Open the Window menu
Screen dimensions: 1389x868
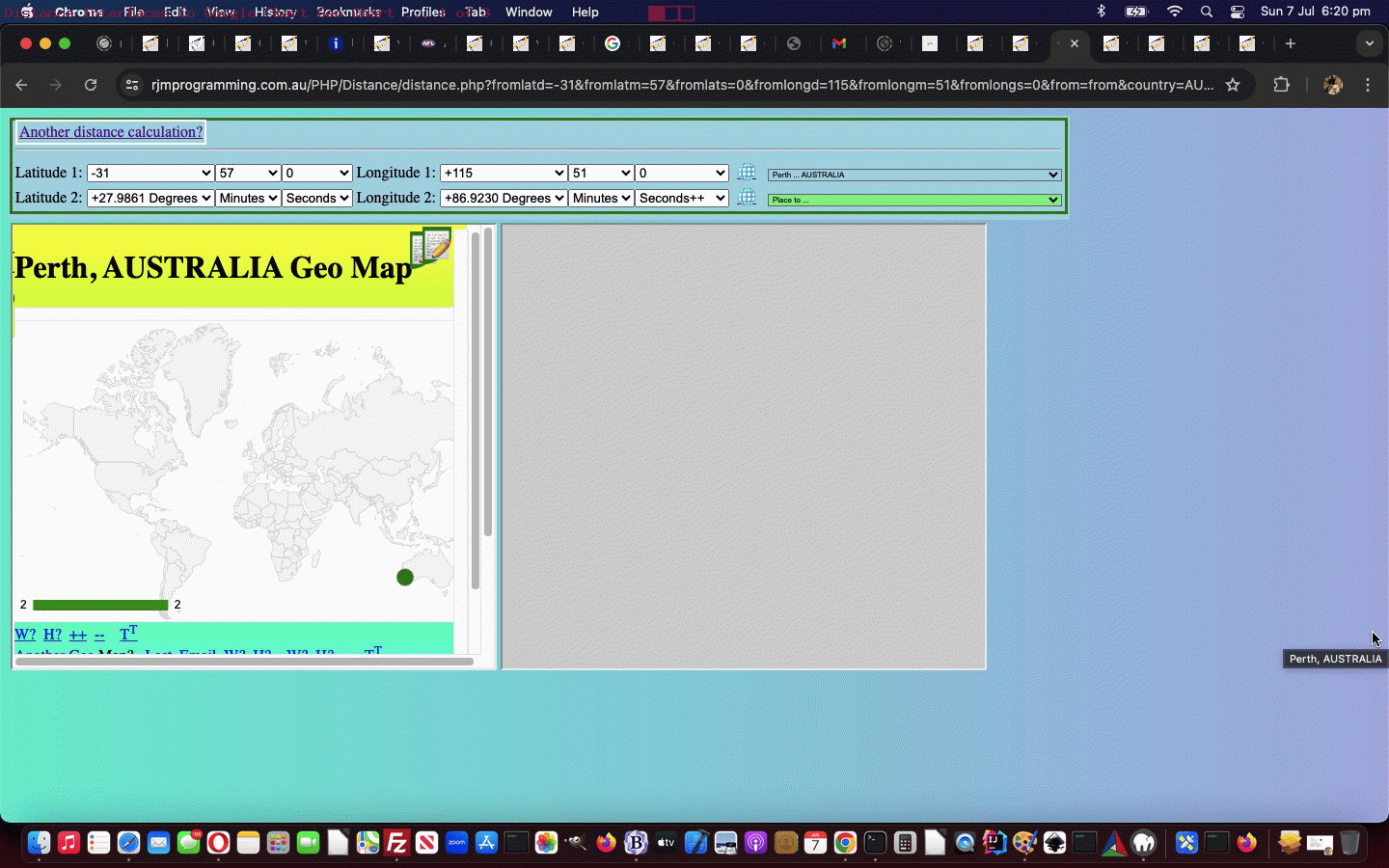529,12
